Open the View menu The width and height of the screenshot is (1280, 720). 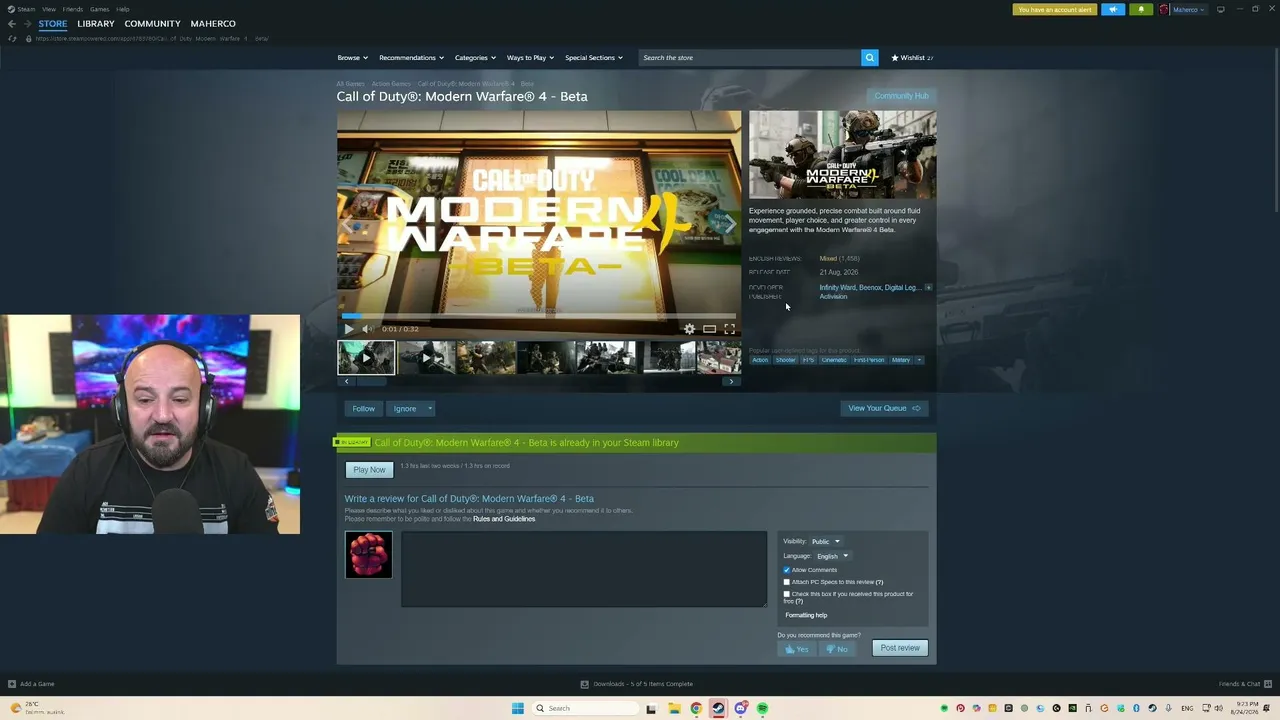coord(48,9)
